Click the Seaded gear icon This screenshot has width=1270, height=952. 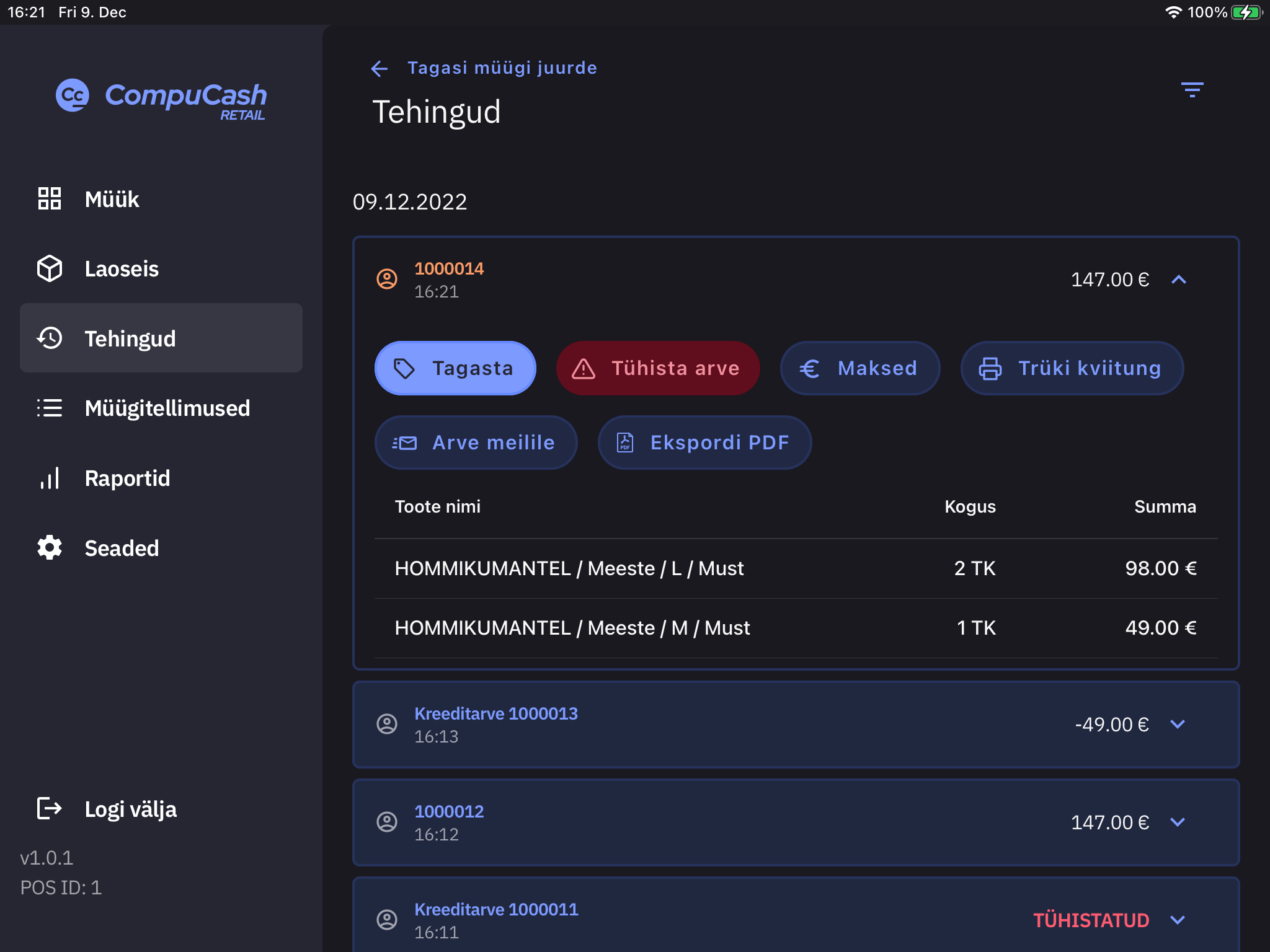tap(50, 548)
